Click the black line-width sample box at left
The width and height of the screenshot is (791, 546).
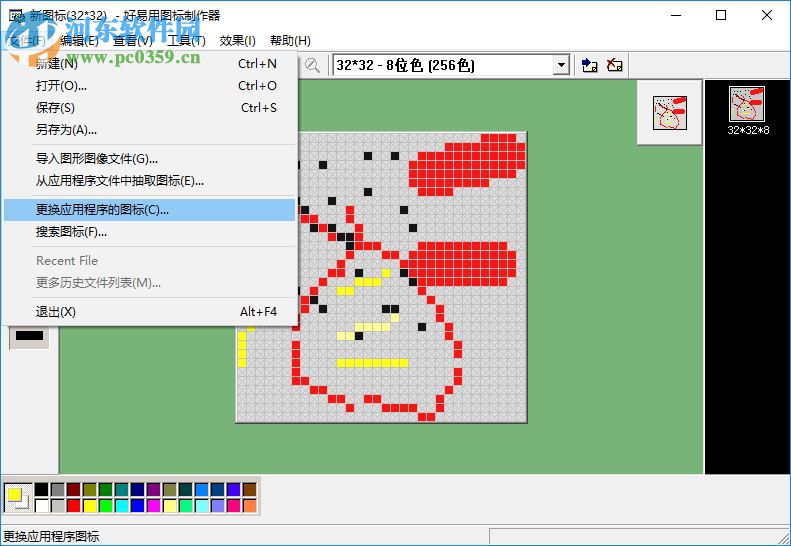[x=29, y=337]
